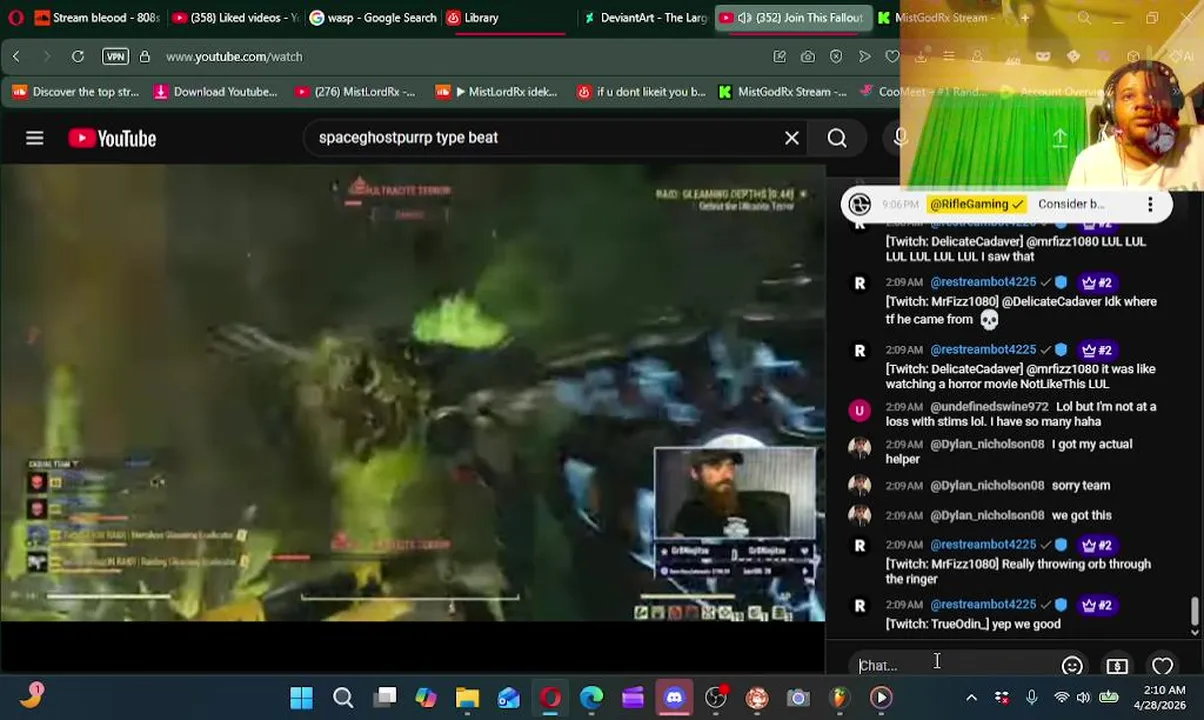The width and height of the screenshot is (1204, 720).
Task: Click the live chat scrollbar
Action: tap(1195, 612)
